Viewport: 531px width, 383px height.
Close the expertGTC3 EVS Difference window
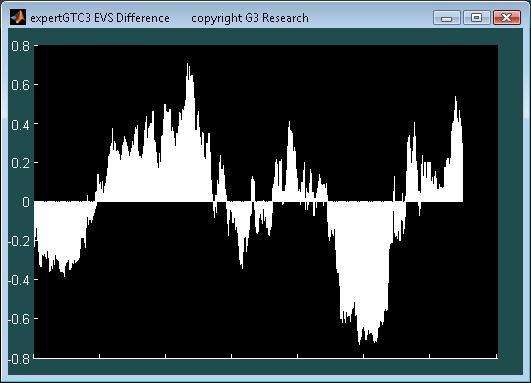pyautogui.click(x=507, y=17)
